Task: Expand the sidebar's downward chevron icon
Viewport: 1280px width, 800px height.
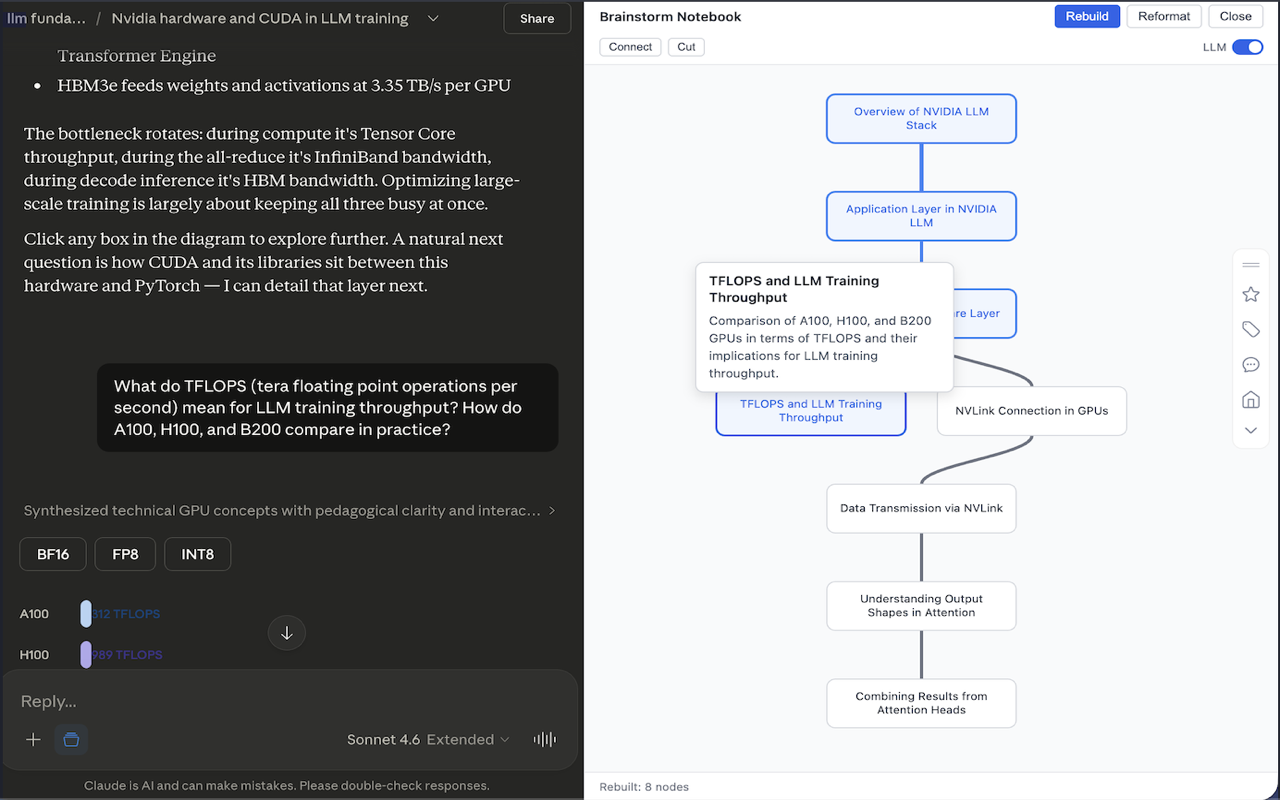Action: tap(1251, 430)
